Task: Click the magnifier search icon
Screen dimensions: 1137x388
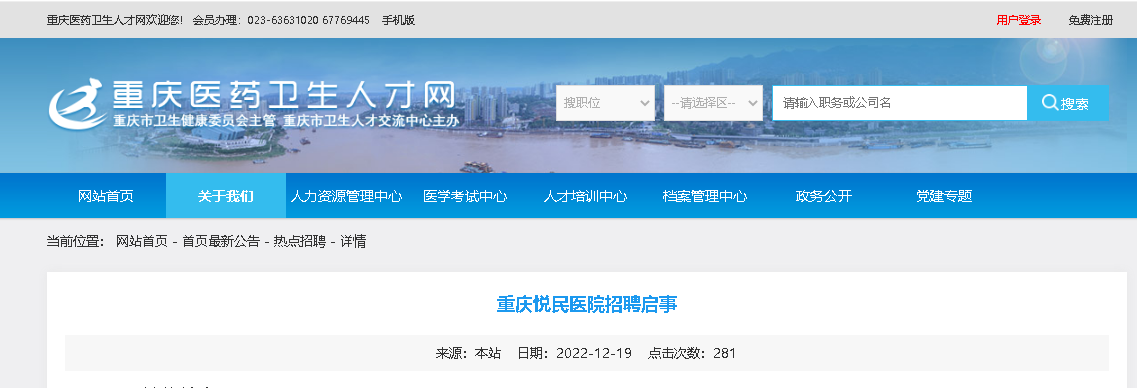Action: point(1049,103)
